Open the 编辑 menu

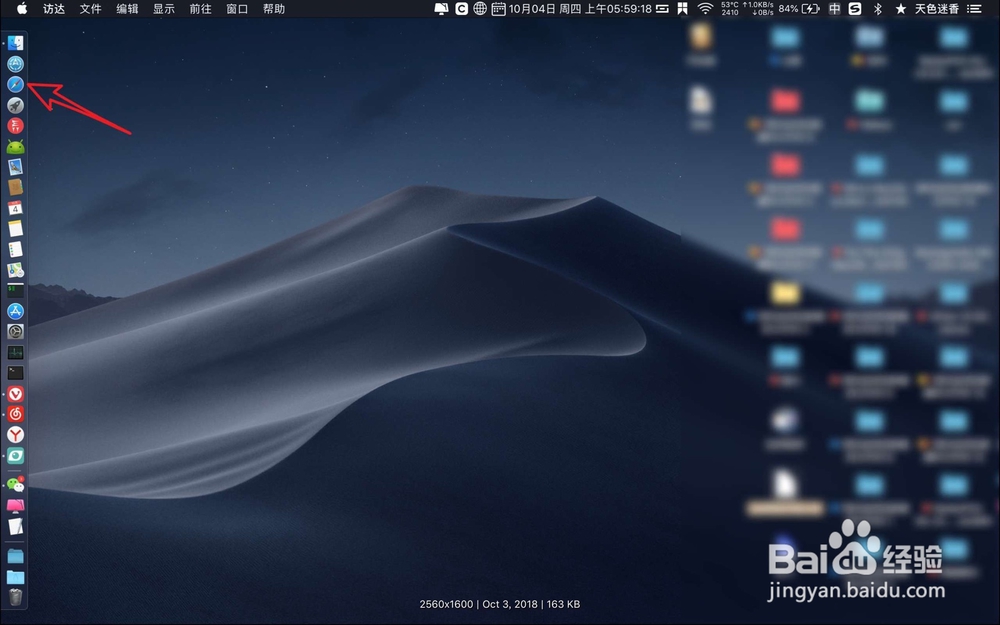point(128,9)
